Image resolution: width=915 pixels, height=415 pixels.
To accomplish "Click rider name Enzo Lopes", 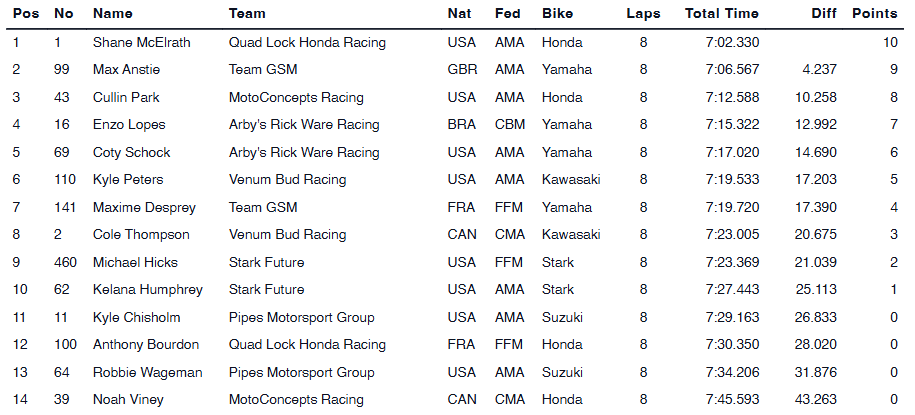I will (129, 125).
